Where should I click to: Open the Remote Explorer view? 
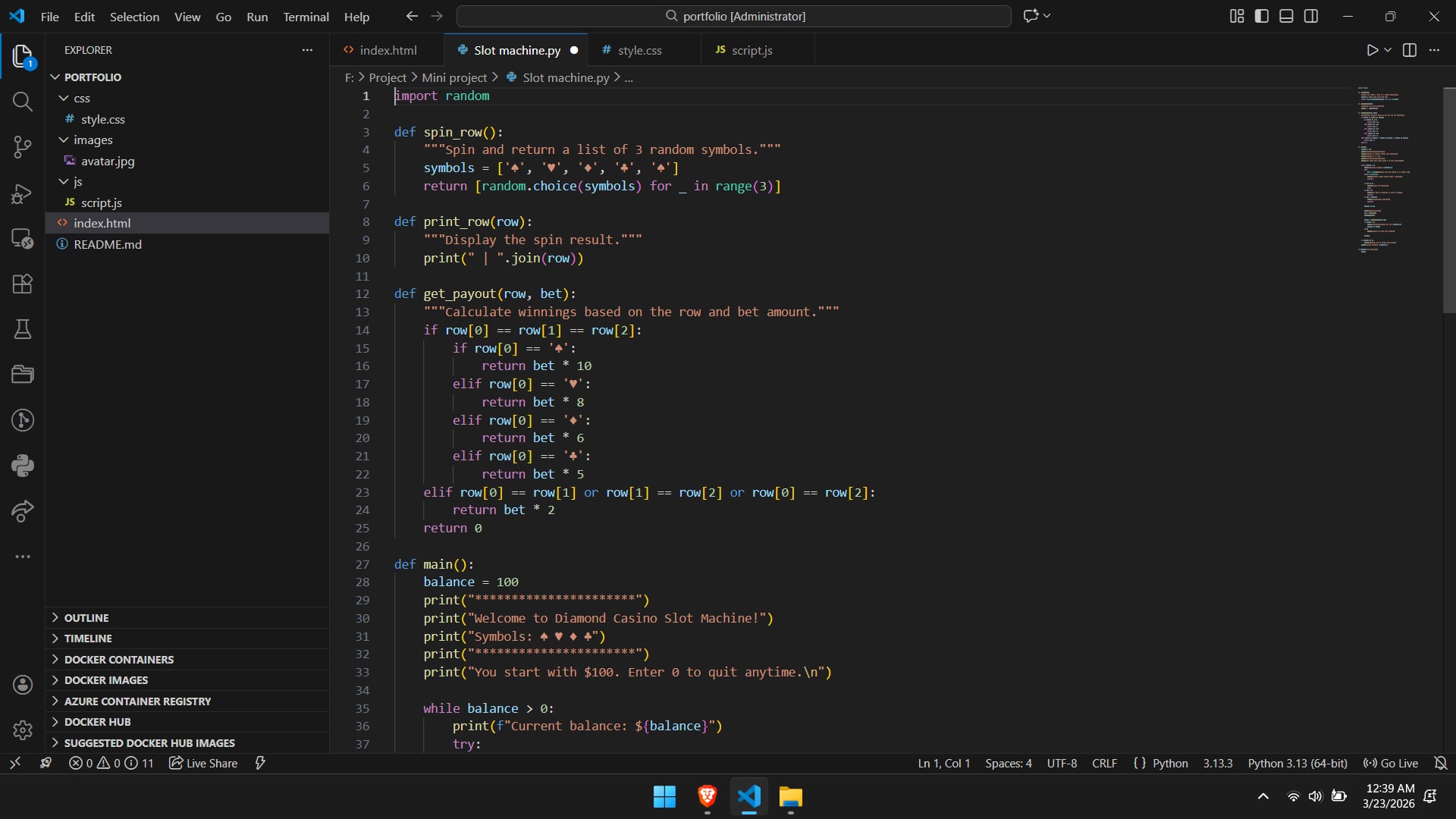click(x=22, y=238)
